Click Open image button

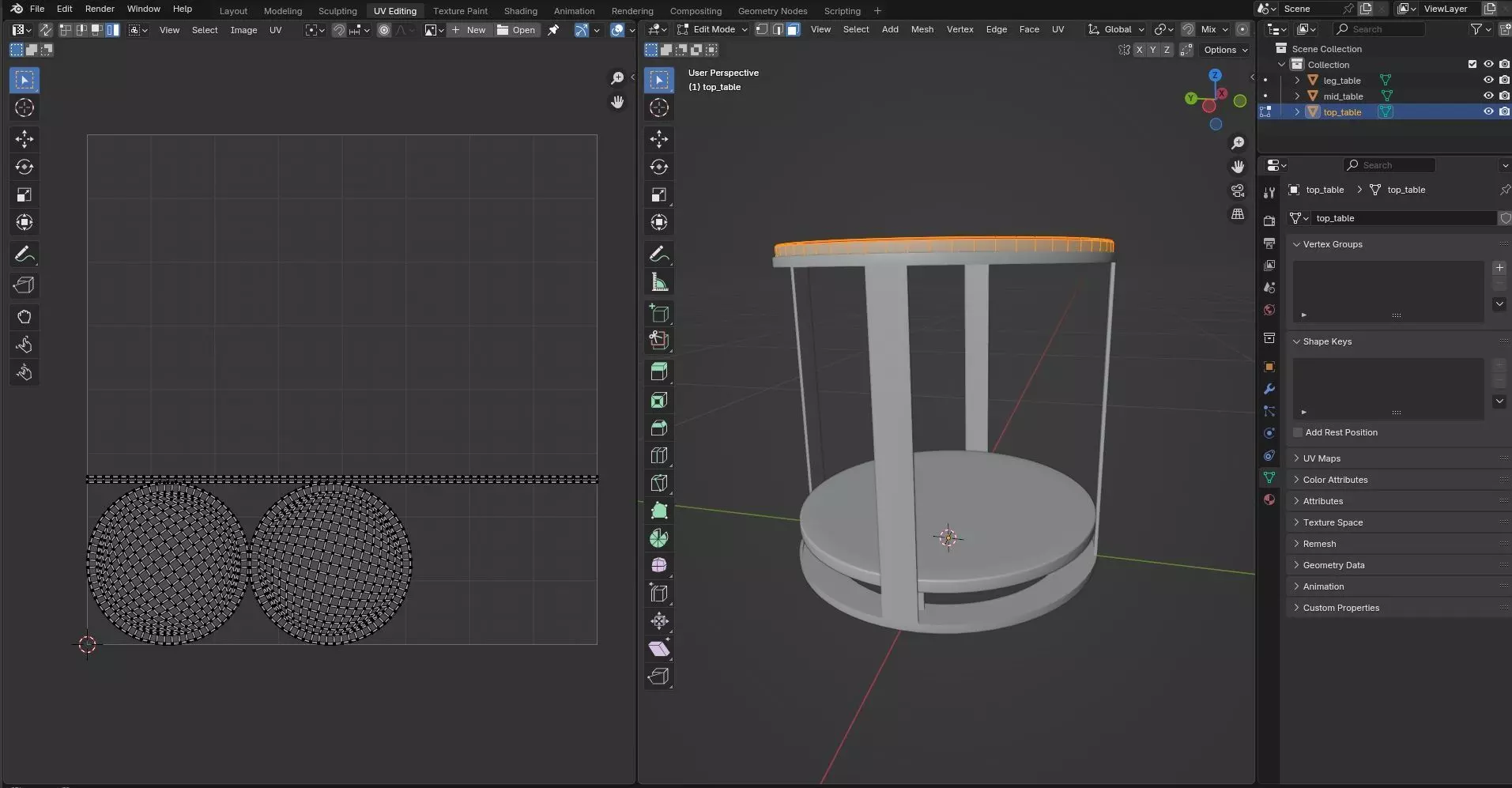516,30
